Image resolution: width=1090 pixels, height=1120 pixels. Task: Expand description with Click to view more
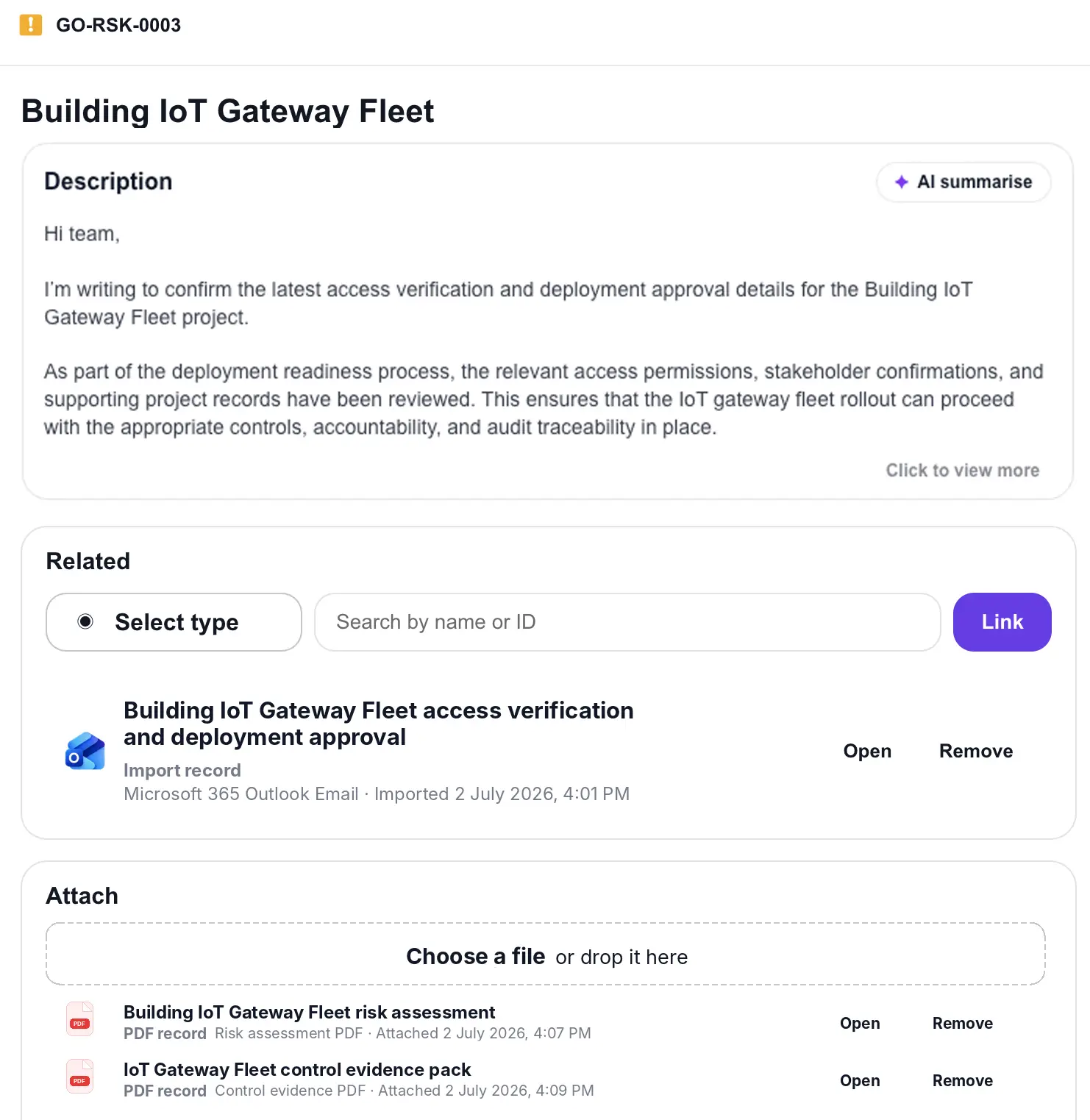962,471
